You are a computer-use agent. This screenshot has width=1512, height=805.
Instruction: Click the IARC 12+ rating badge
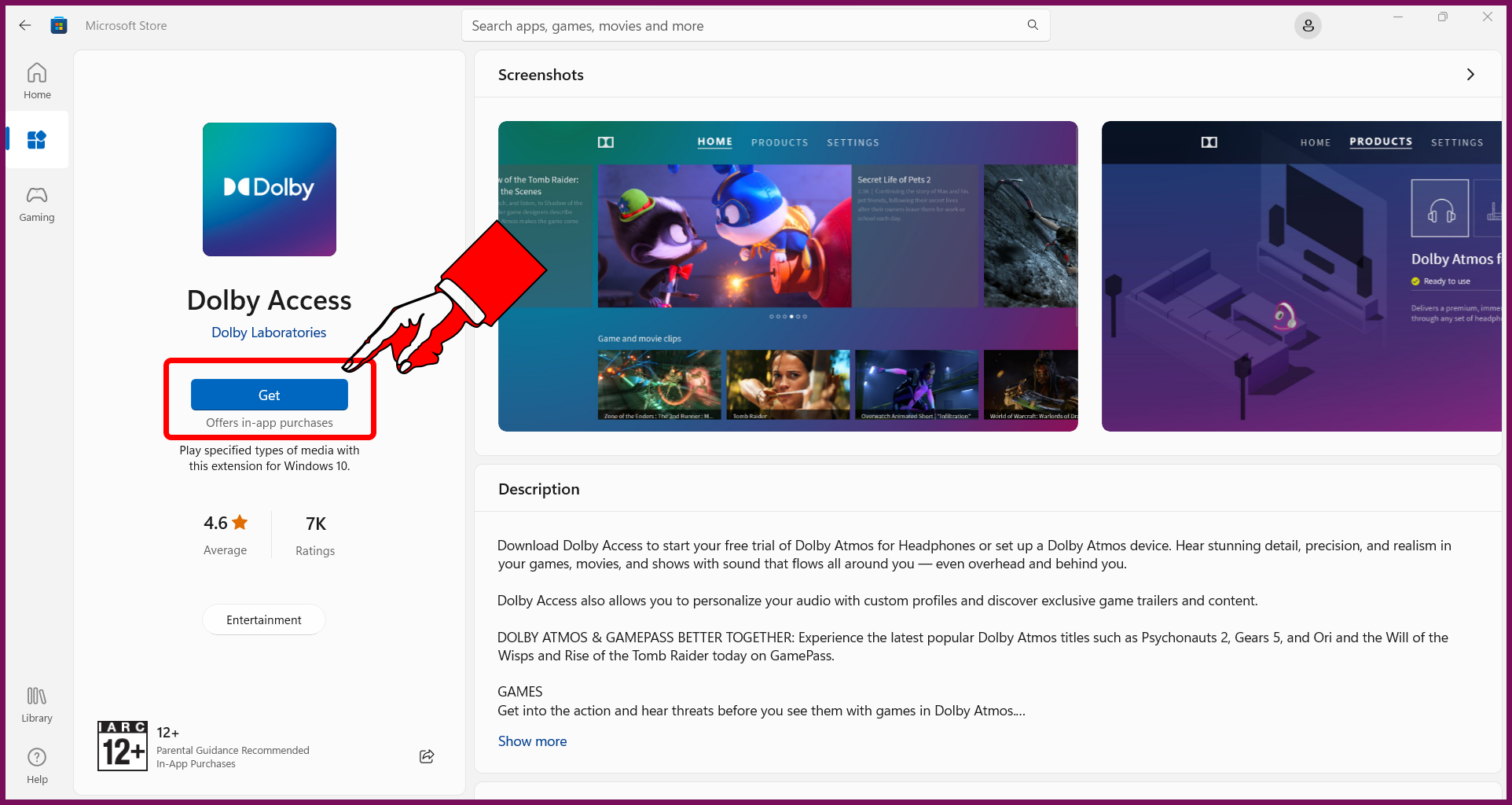122,744
